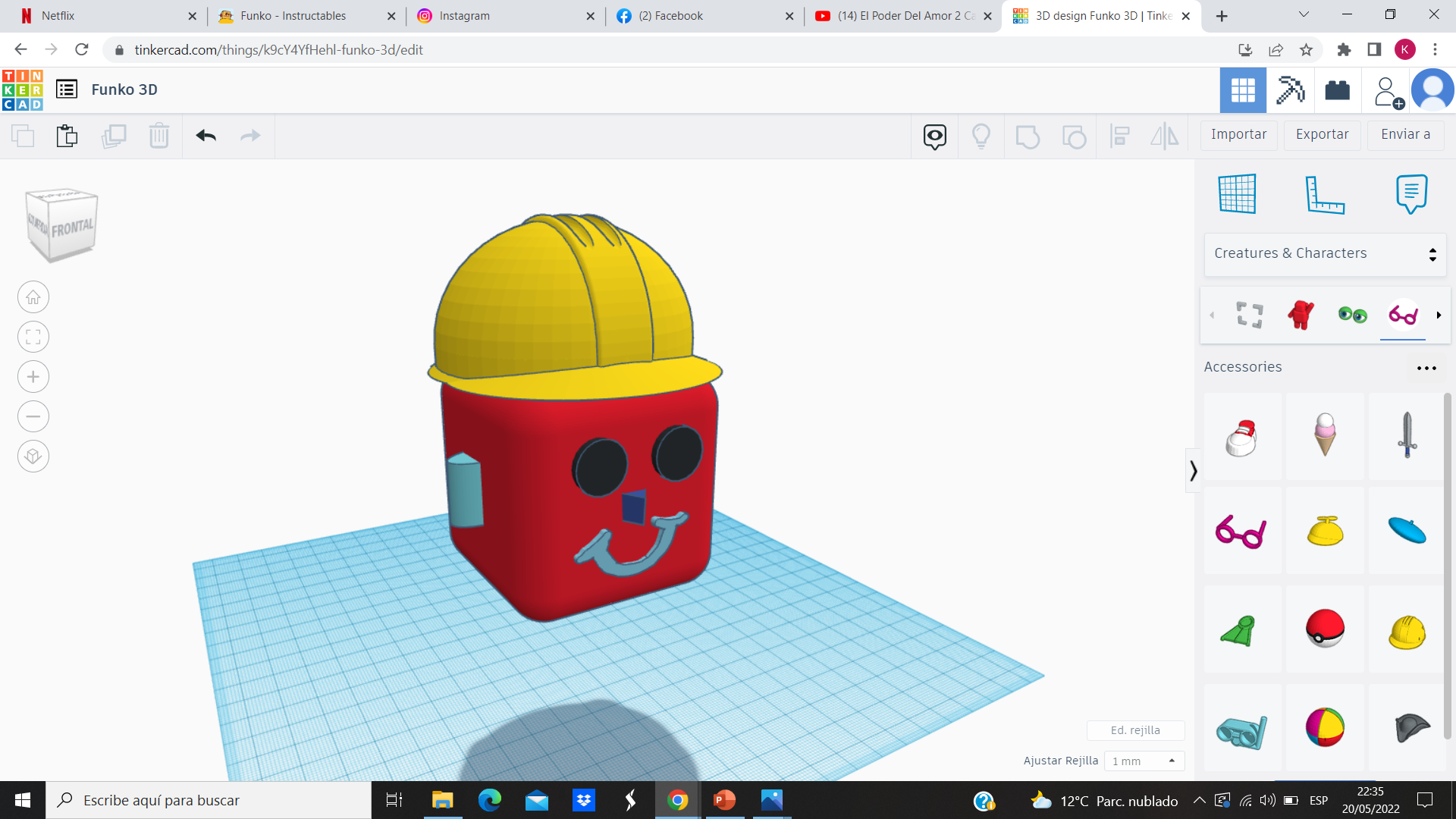Viewport: 1456px width, 819px height.
Task: Toggle perspective/orthographic view cube icon
Action: [x=33, y=457]
